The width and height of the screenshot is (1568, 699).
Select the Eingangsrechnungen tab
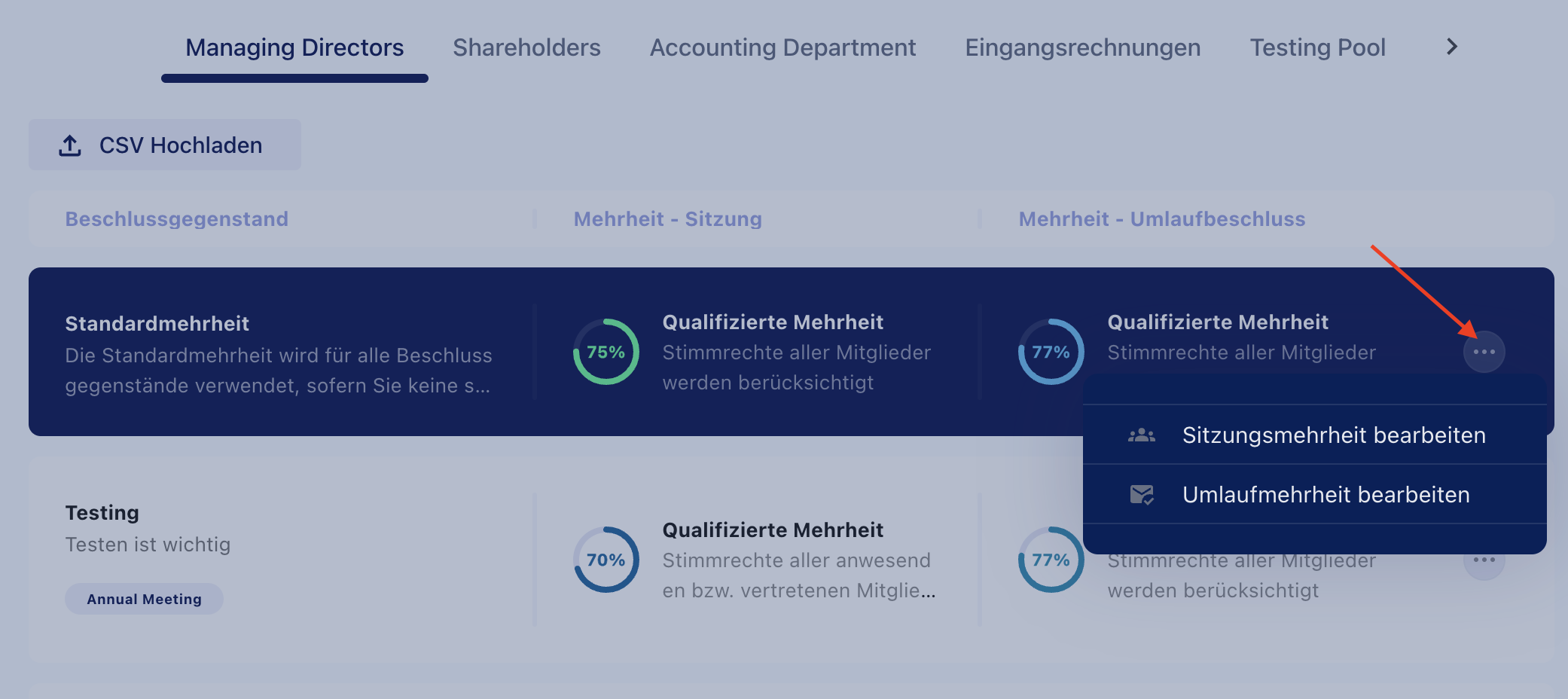coord(1082,47)
